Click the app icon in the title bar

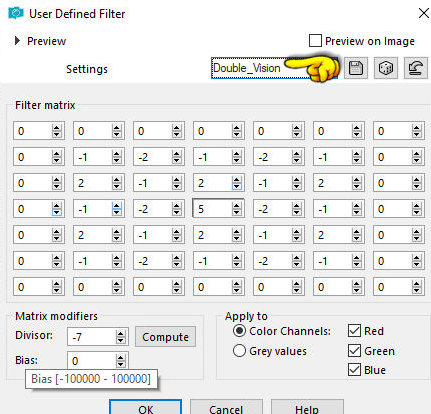click(x=16, y=13)
